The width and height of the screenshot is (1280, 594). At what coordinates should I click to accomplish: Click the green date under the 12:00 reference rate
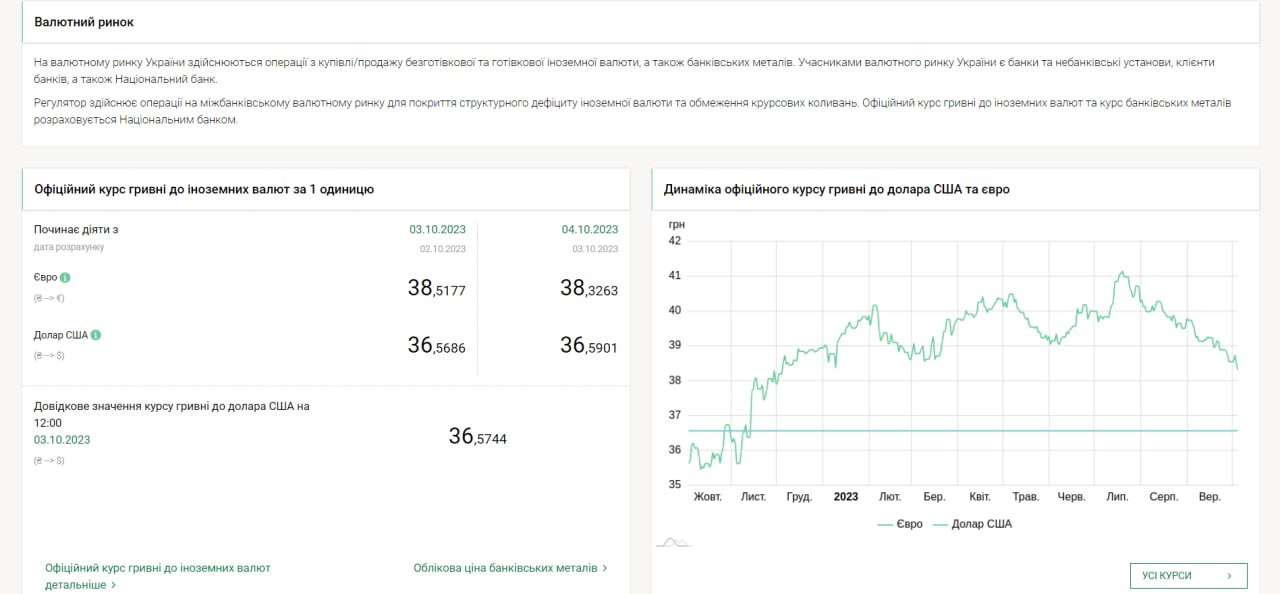coord(62,440)
